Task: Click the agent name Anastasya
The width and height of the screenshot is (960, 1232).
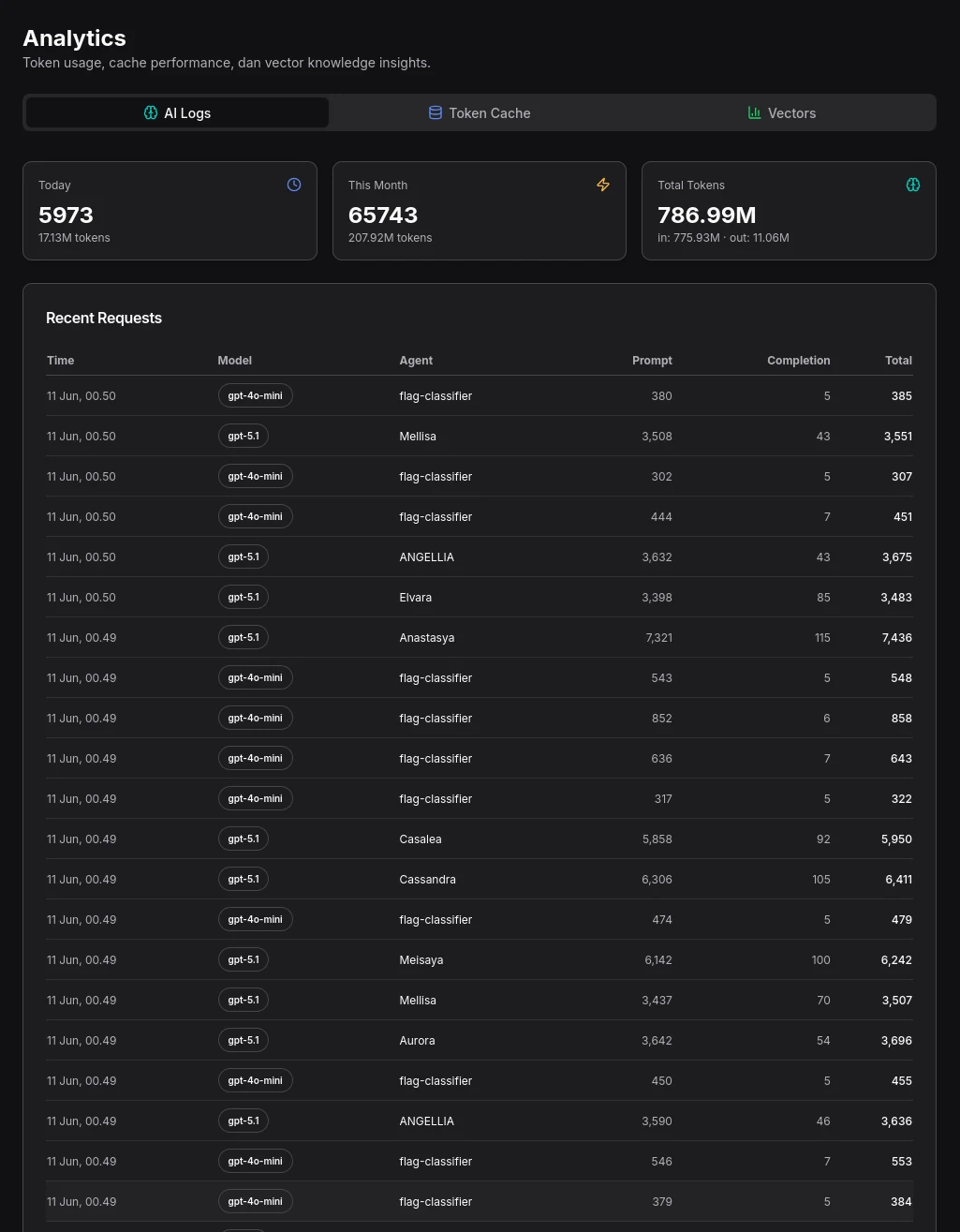Action: point(426,638)
